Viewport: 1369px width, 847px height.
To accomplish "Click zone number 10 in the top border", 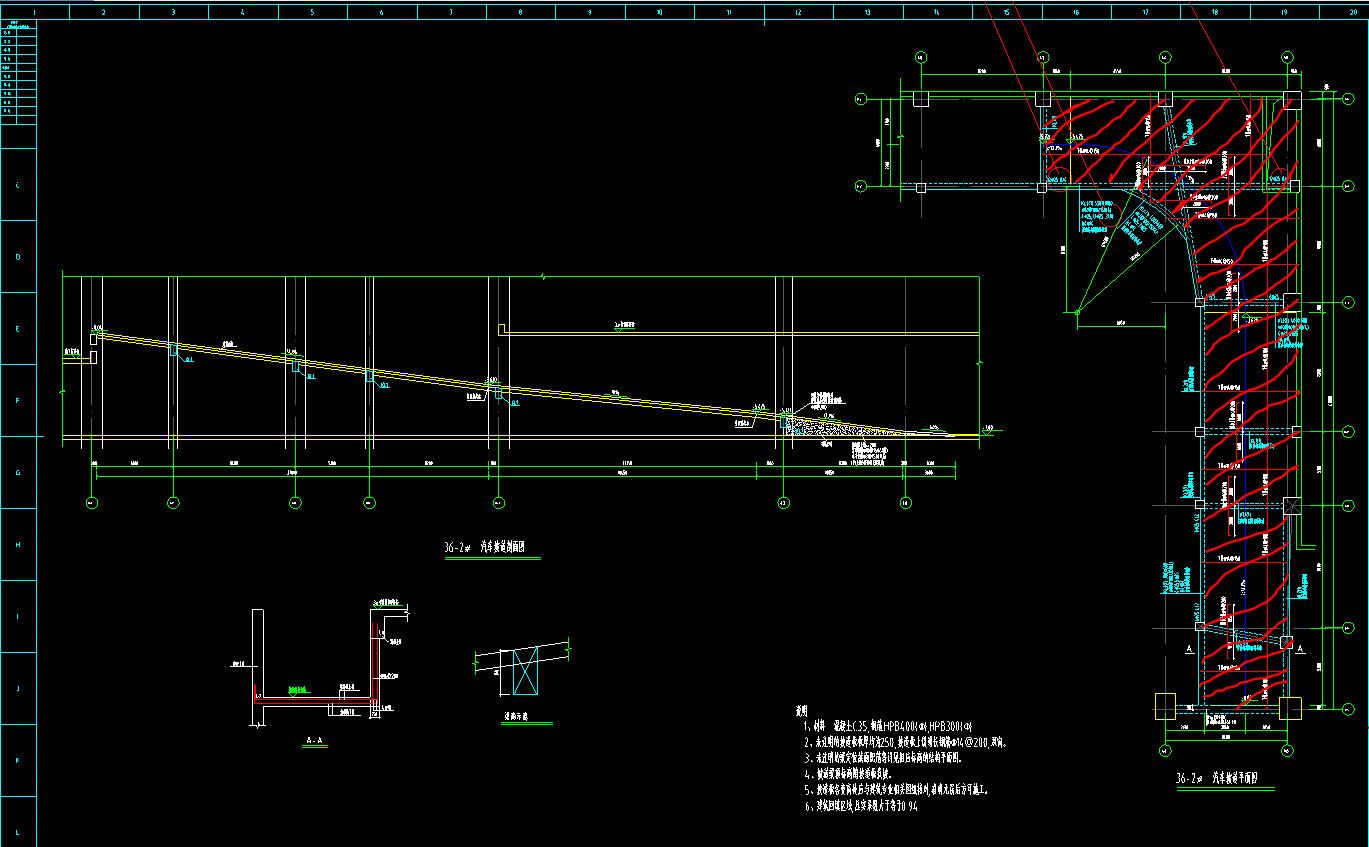I will 659,14.
